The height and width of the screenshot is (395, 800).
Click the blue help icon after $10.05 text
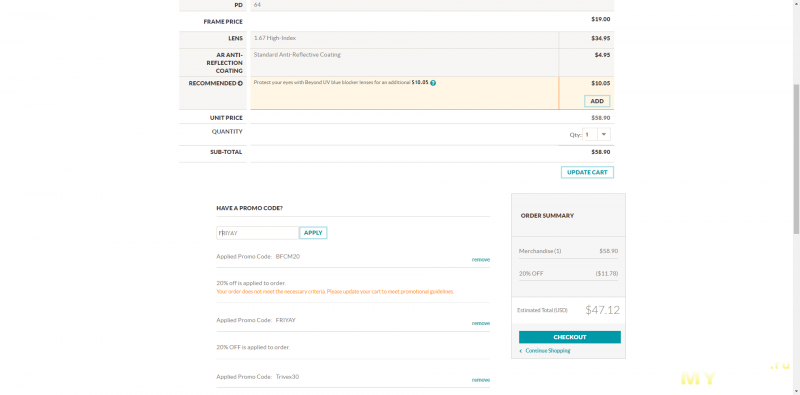(x=433, y=83)
